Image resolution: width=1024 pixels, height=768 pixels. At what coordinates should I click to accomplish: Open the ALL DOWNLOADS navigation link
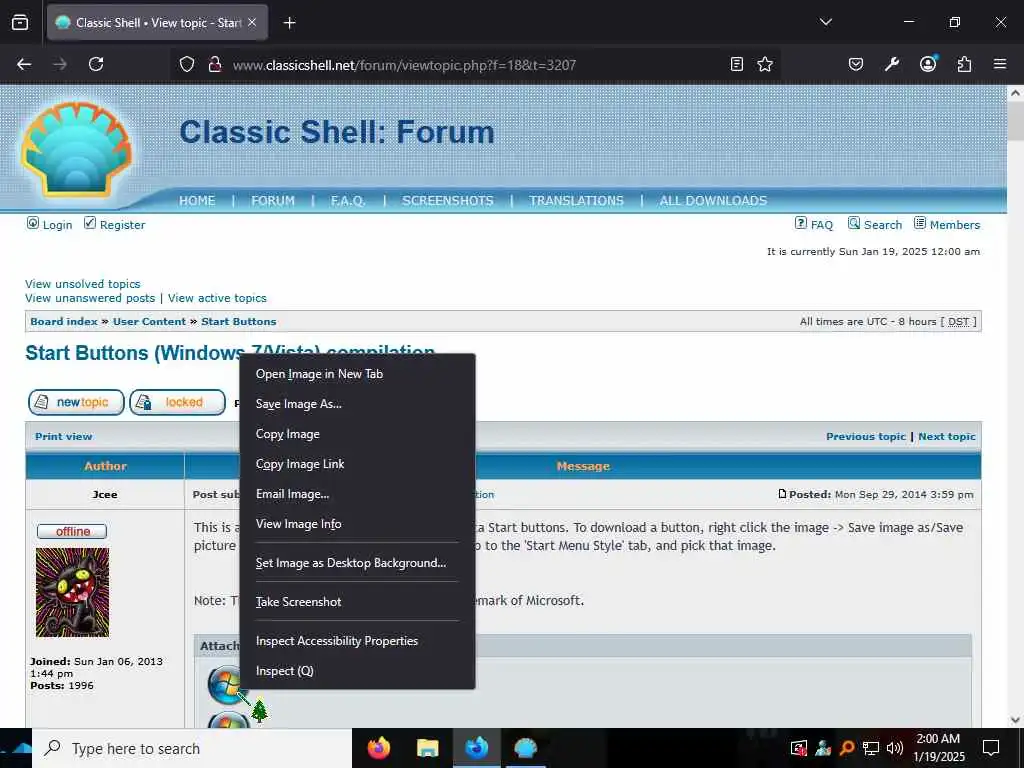coord(713,200)
